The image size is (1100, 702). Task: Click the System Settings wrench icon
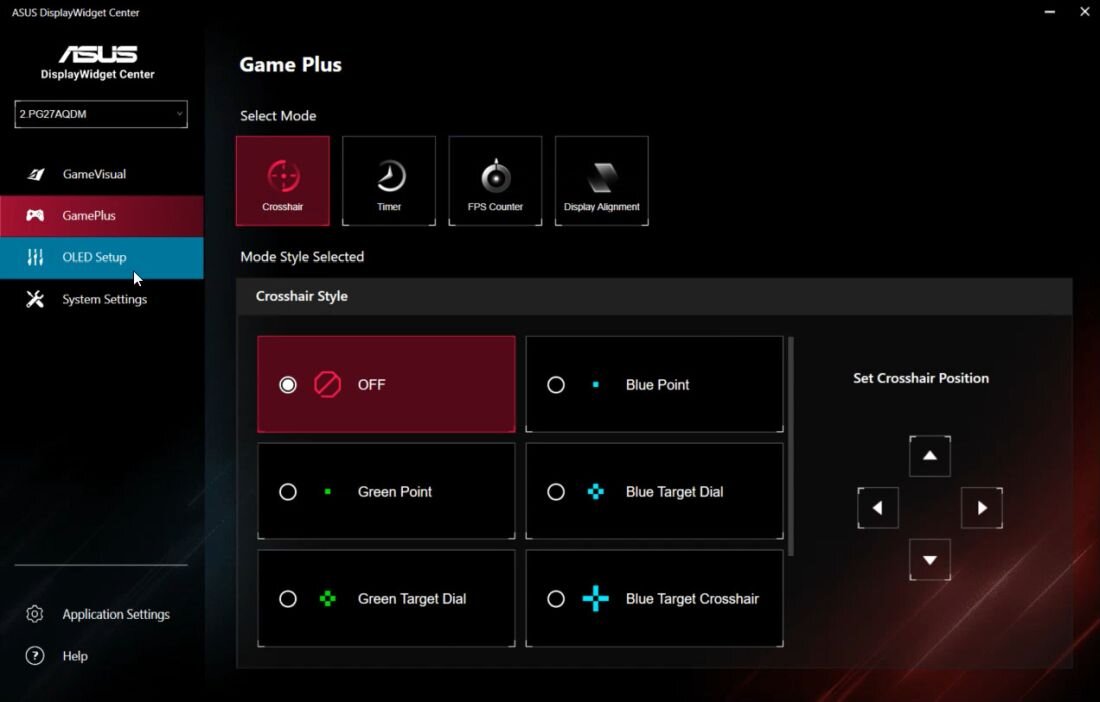[35, 299]
